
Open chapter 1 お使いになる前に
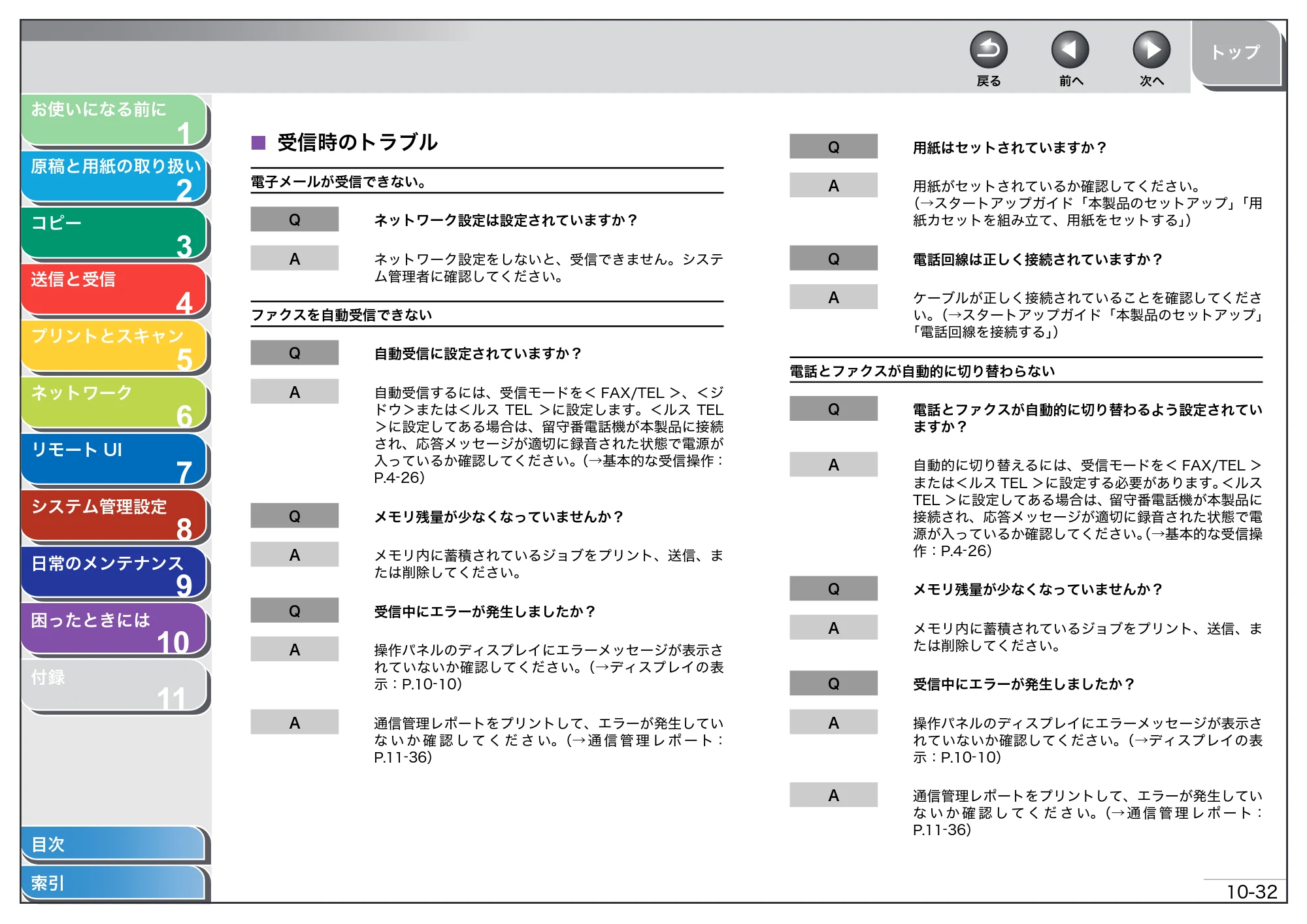[114, 120]
